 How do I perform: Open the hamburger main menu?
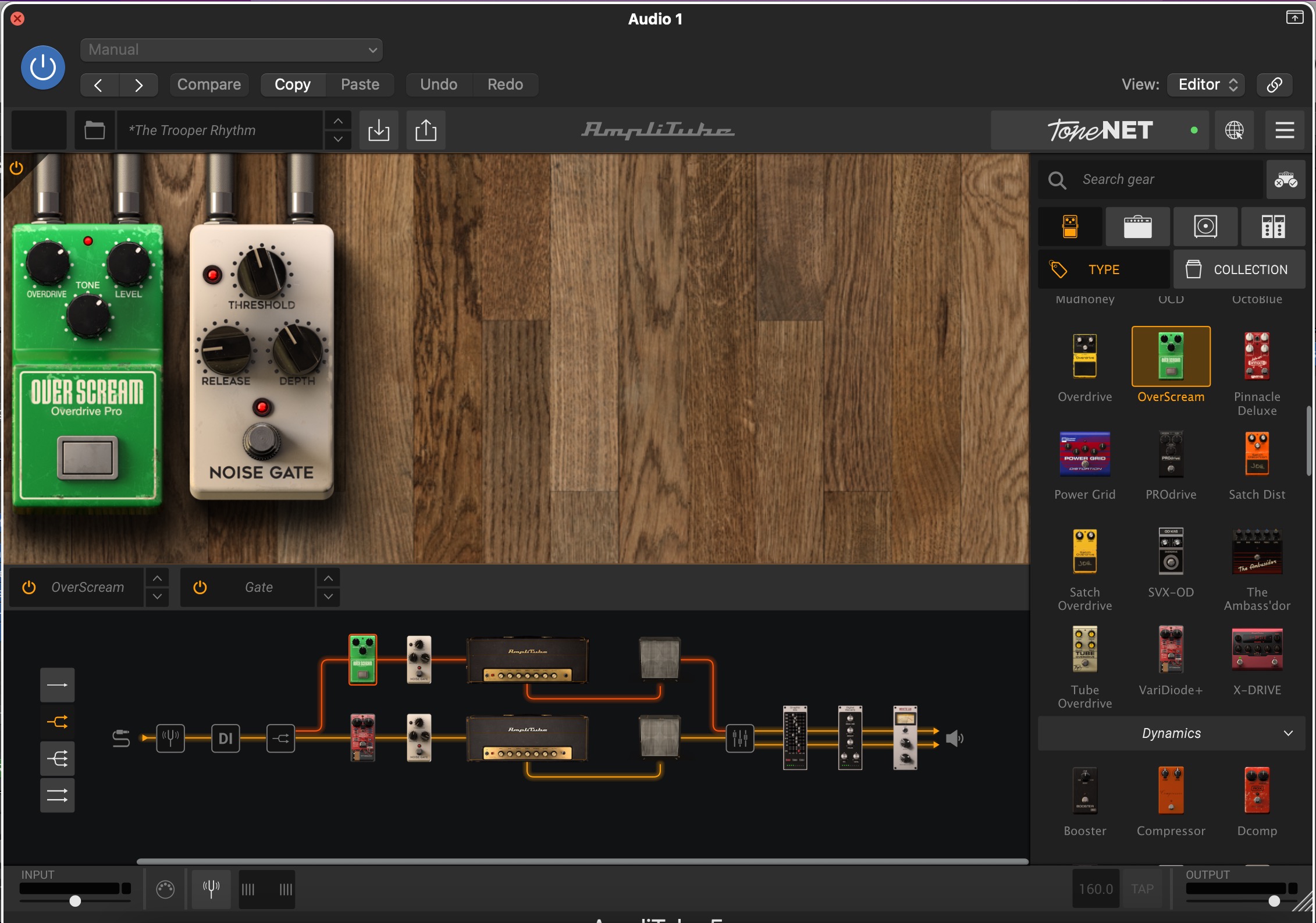tap(1285, 130)
